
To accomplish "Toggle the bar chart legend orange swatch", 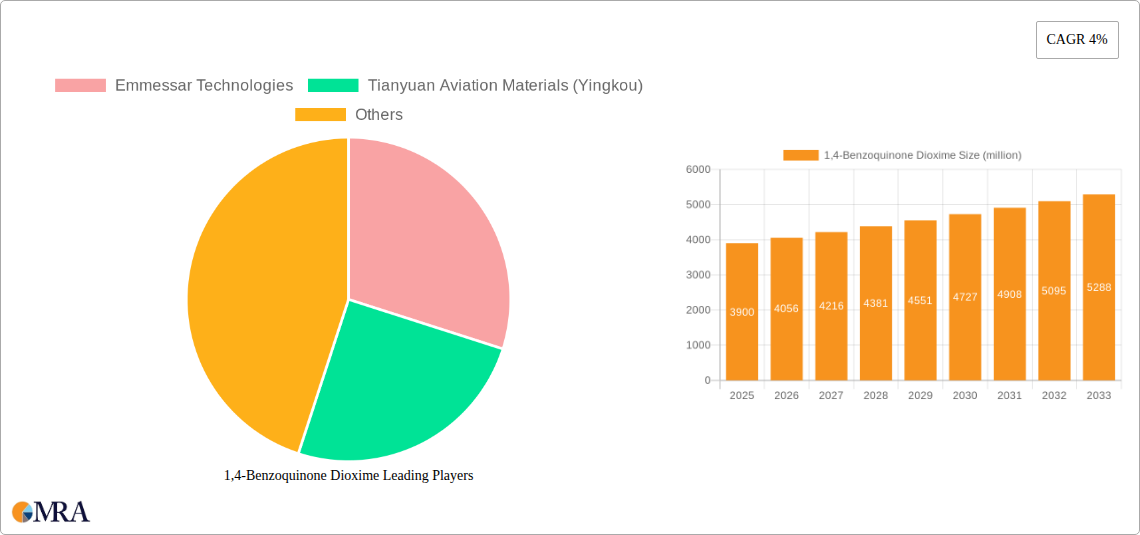I will pos(800,155).
